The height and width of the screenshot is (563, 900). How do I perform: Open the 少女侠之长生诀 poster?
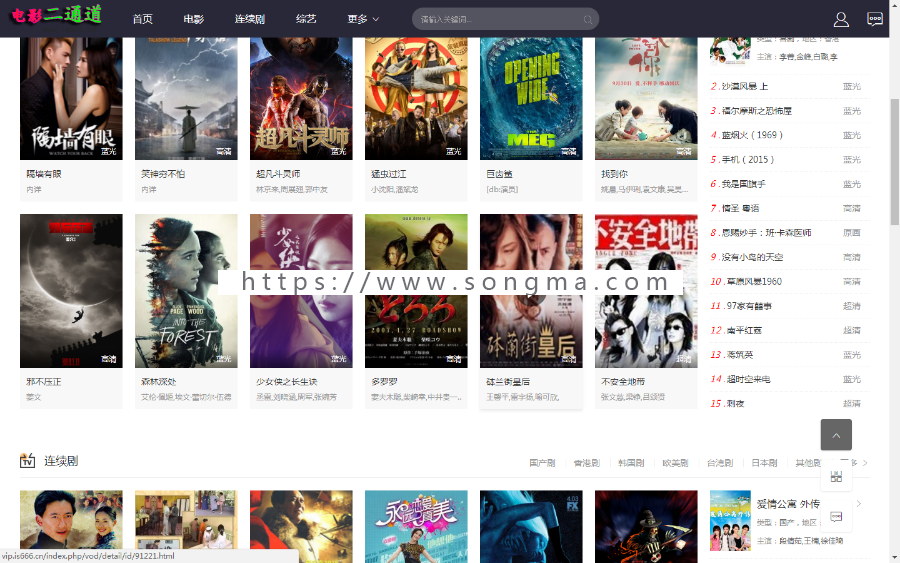click(x=301, y=291)
